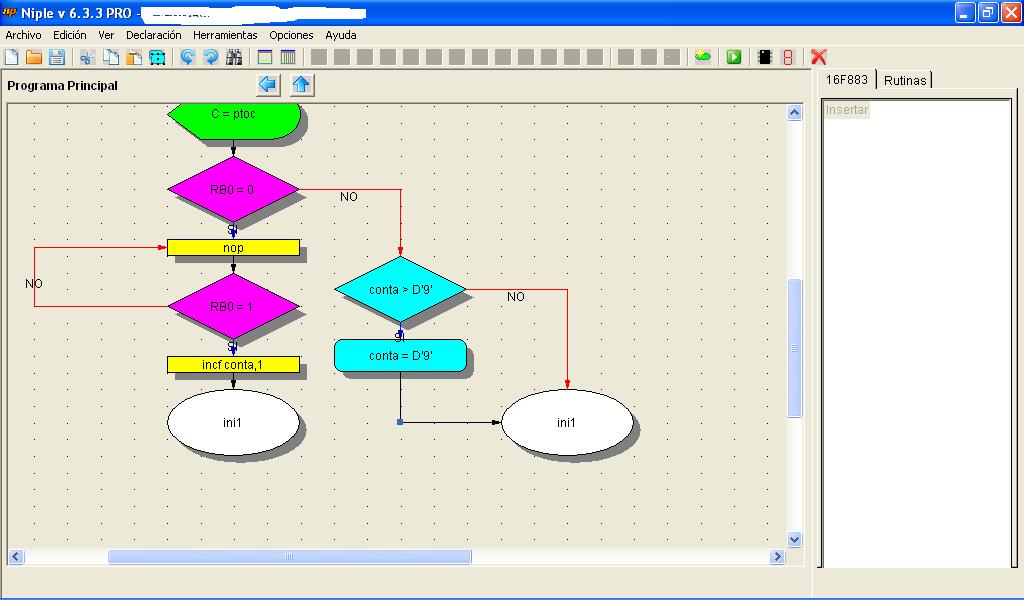Select the yellow 'nop' block
Viewport: 1024px width, 600px height.
[x=233, y=248]
